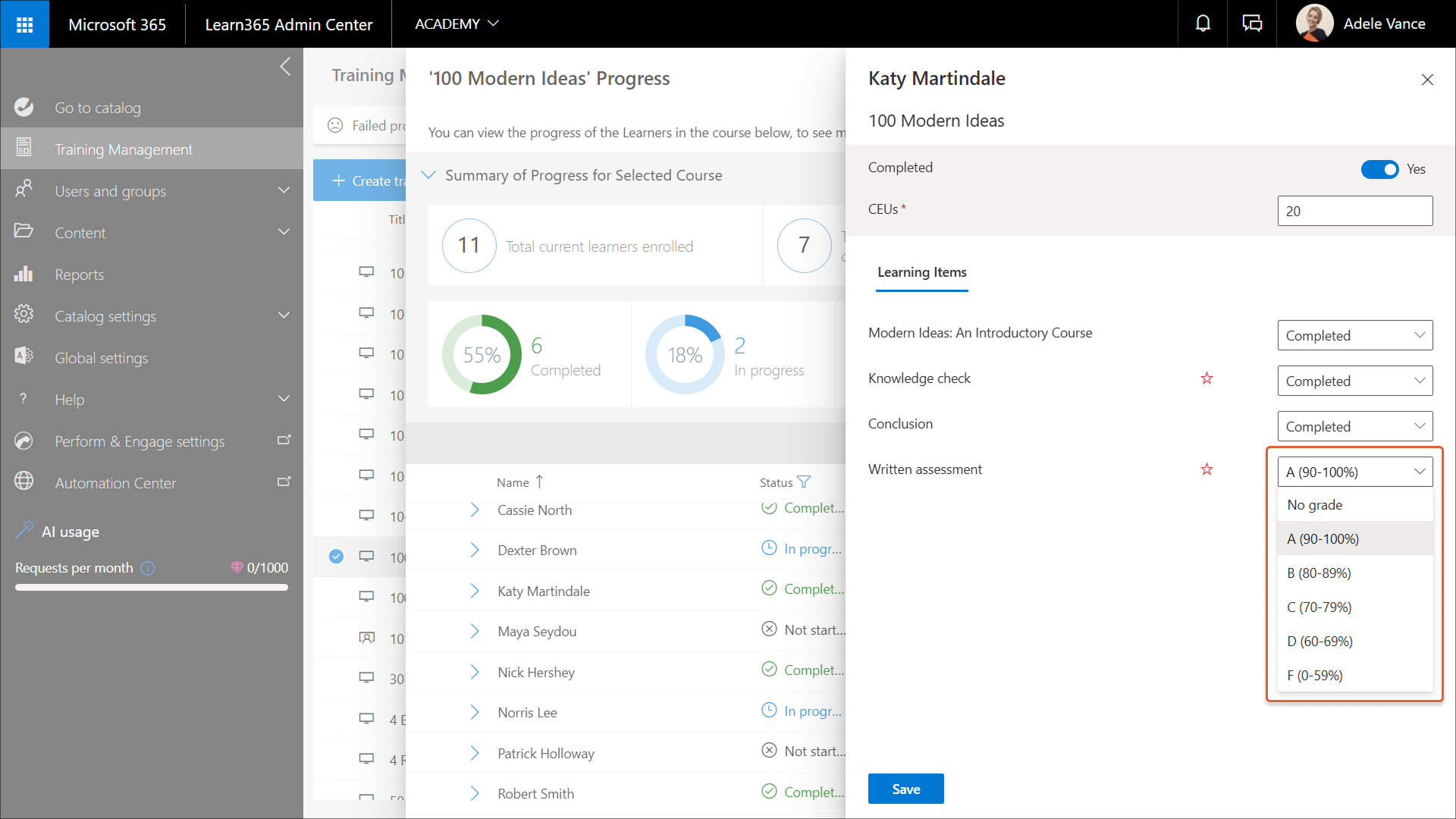Click the Knowledge check star icon
1456x819 pixels.
[1207, 378]
